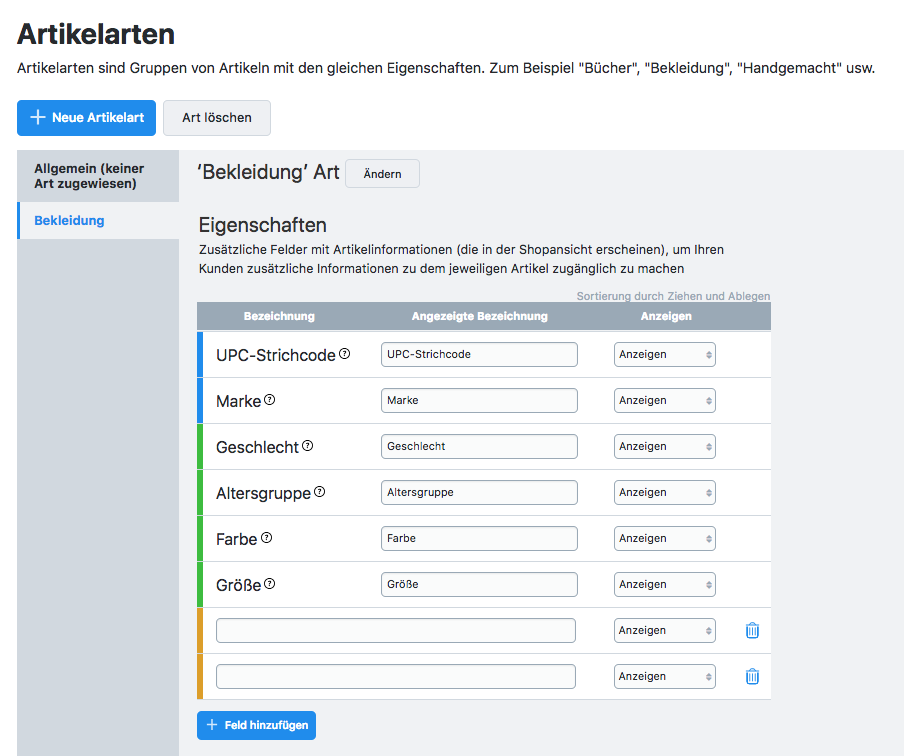Image resolution: width=904 pixels, height=756 pixels.
Task: Click the Neue Artikelart button
Action: coord(86,117)
